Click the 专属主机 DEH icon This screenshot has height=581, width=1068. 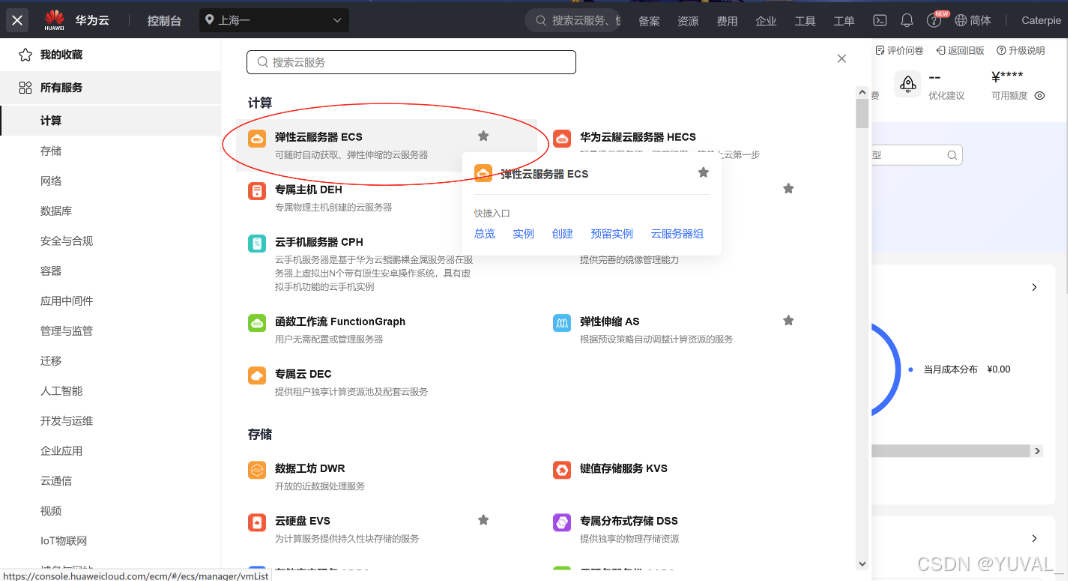click(x=257, y=191)
